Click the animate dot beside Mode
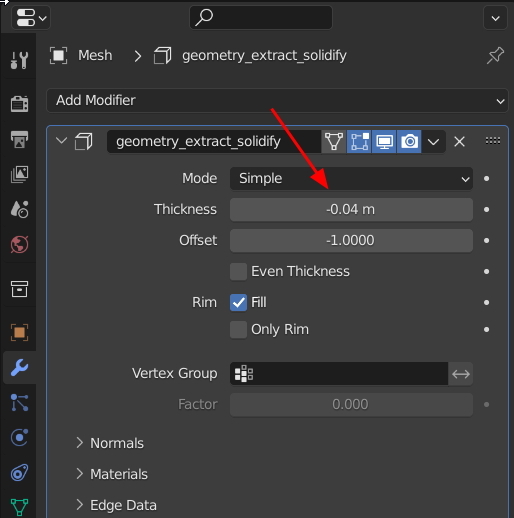The height and width of the screenshot is (518, 514). click(486, 179)
